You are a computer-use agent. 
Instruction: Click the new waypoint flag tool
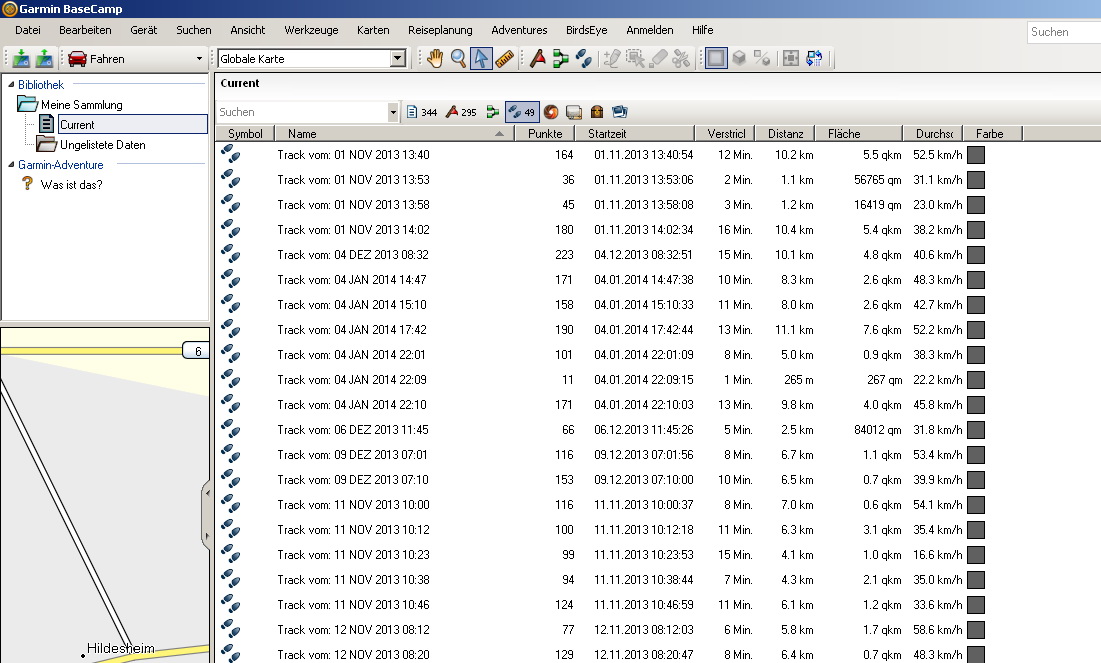point(538,59)
